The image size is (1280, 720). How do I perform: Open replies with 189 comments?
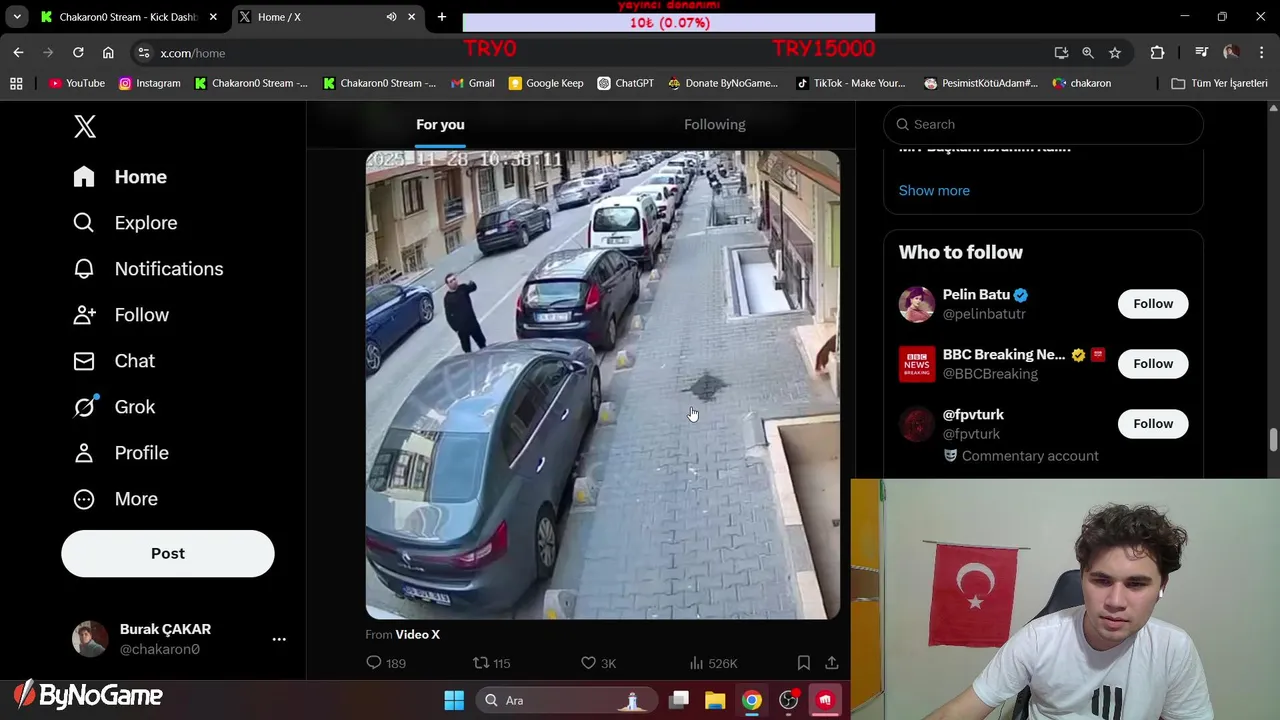pyautogui.click(x=386, y=663)
